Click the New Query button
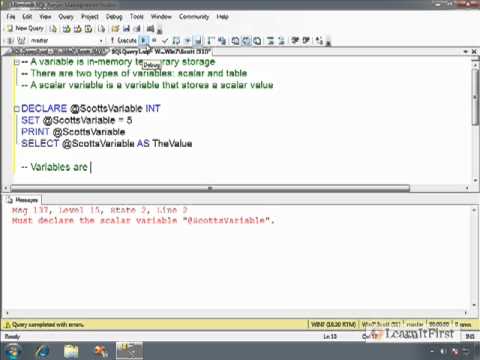480x360 pixels. coord(25,29)
